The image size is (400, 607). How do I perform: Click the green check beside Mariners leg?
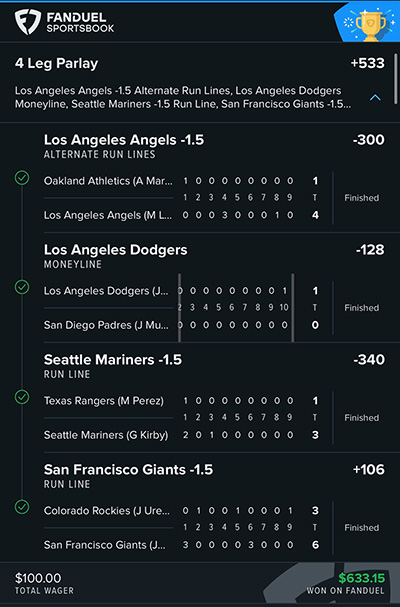click(x=22, y=397)
